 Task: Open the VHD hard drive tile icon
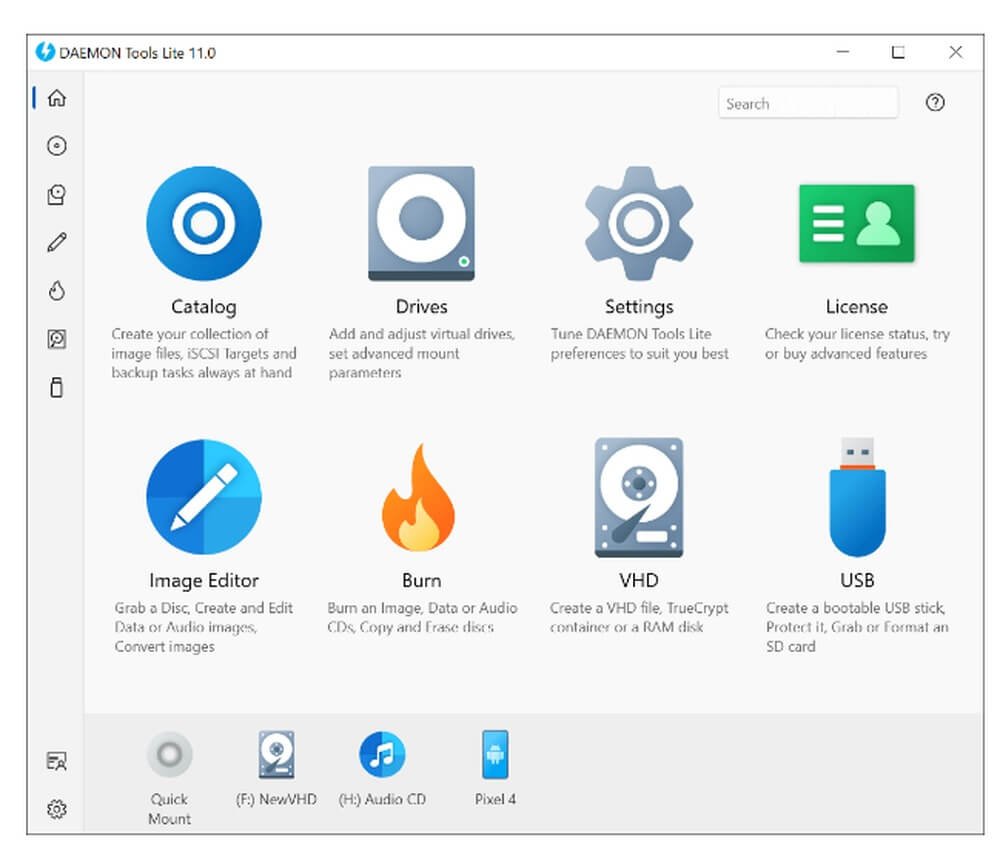639,497
